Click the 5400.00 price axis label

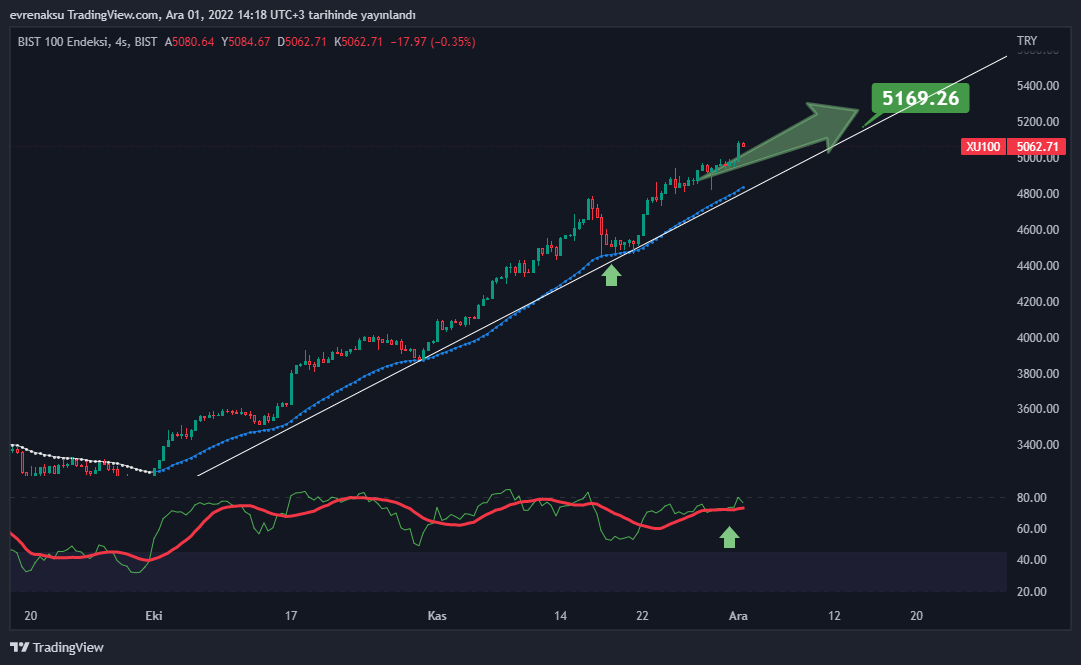[1038, 85]
